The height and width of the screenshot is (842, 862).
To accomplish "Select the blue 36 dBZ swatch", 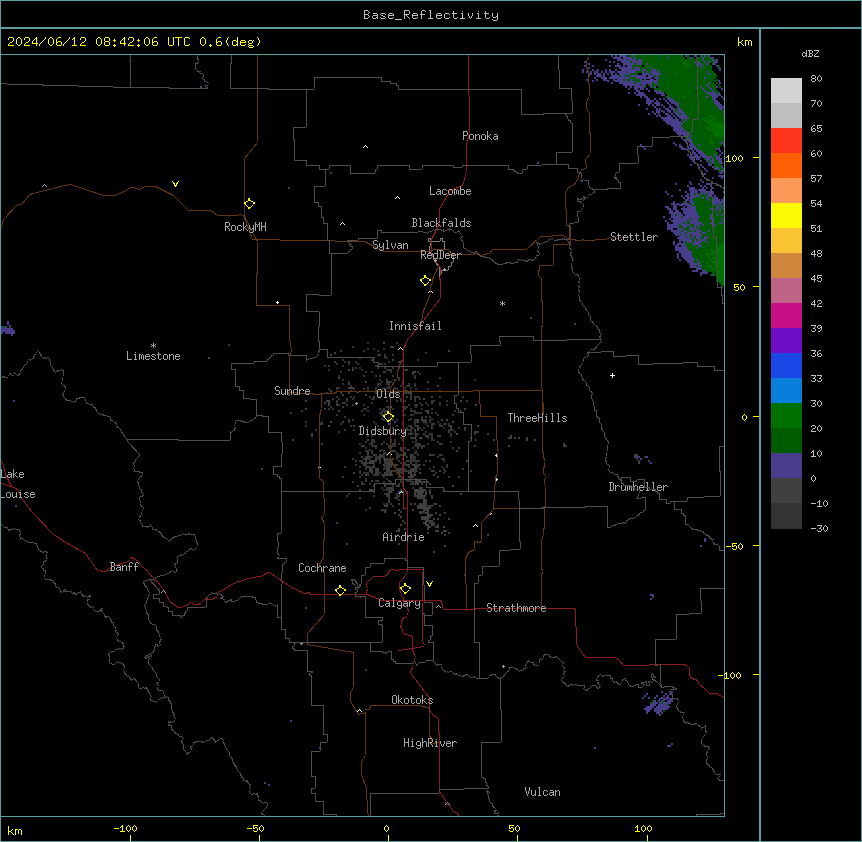I will (786, 365).
